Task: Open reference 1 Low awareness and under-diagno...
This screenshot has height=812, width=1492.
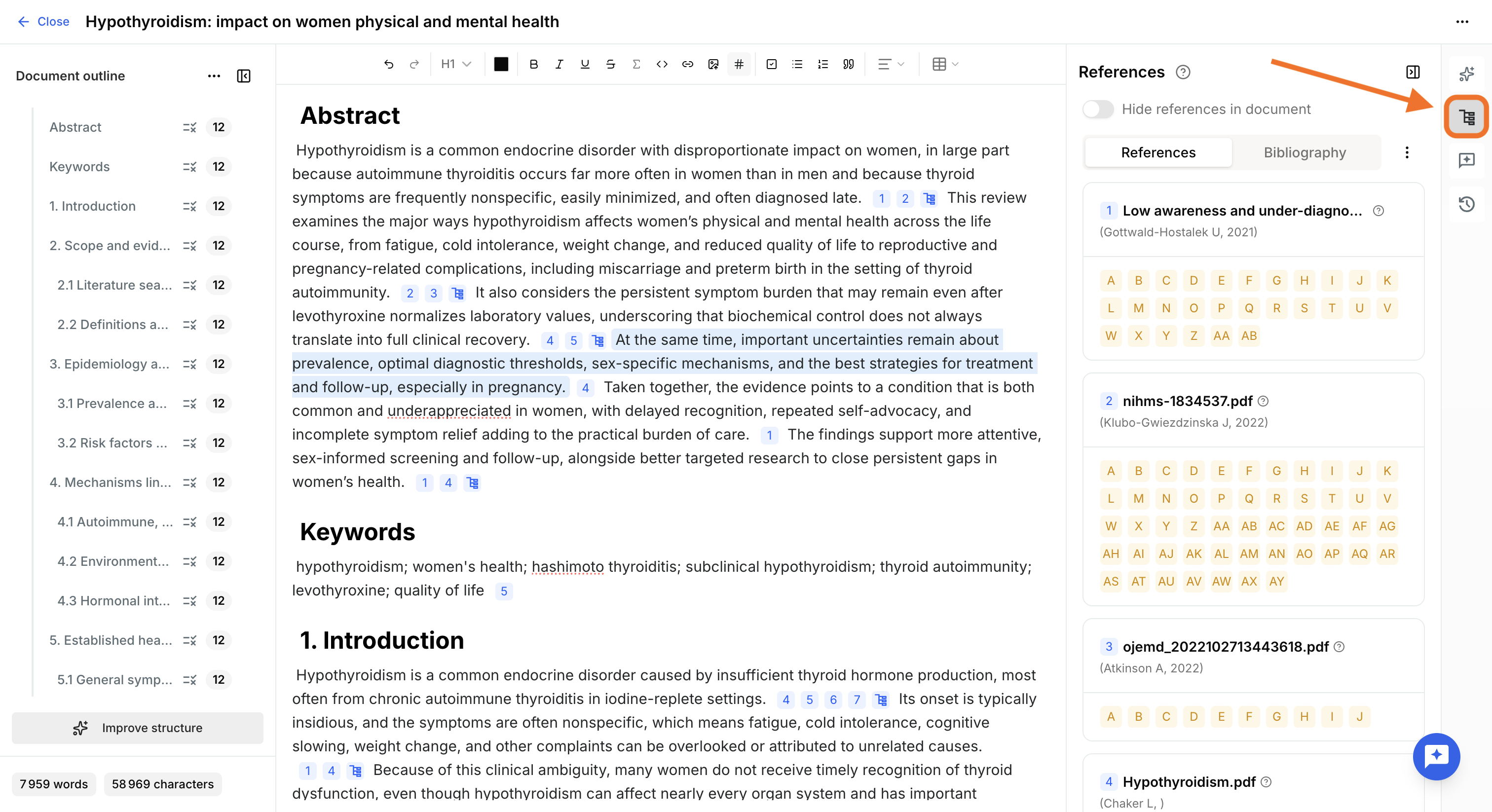Action: point(1242,211)
